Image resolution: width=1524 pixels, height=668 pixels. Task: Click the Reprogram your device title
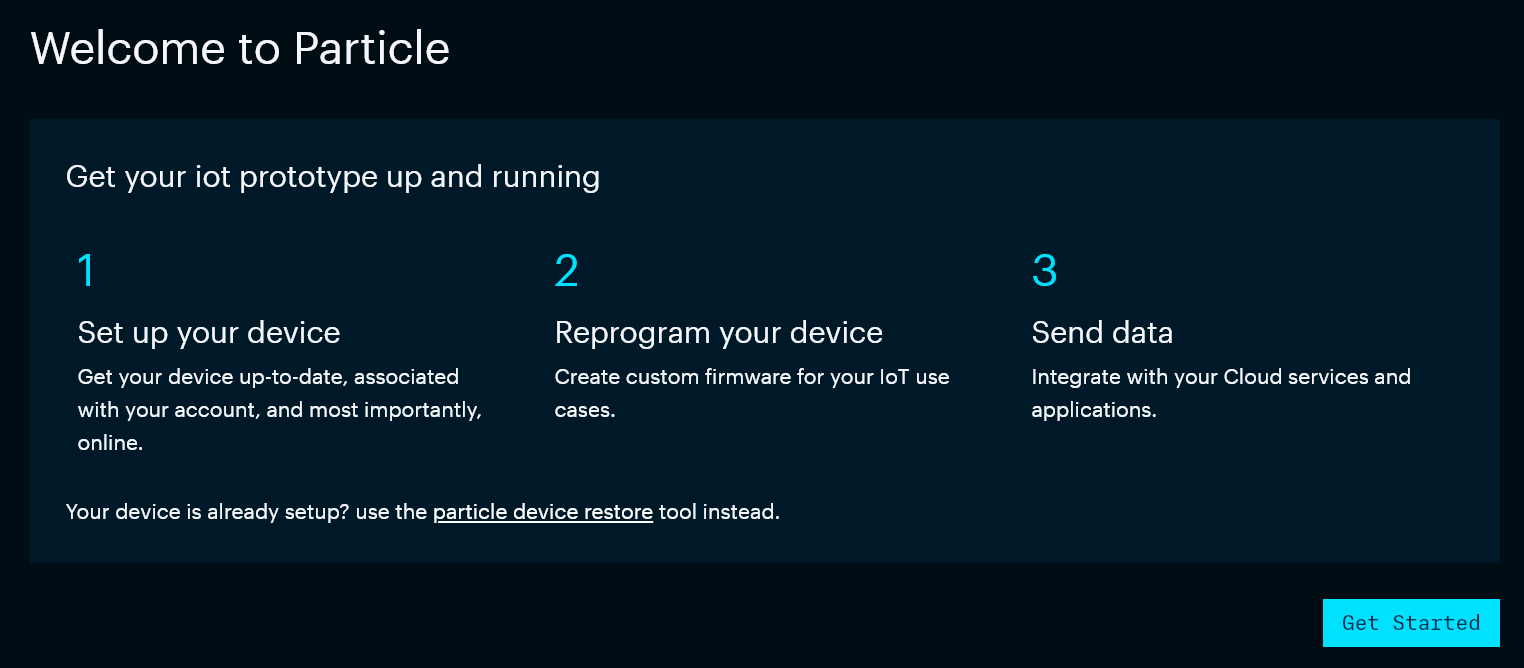(x=719, y=333)
